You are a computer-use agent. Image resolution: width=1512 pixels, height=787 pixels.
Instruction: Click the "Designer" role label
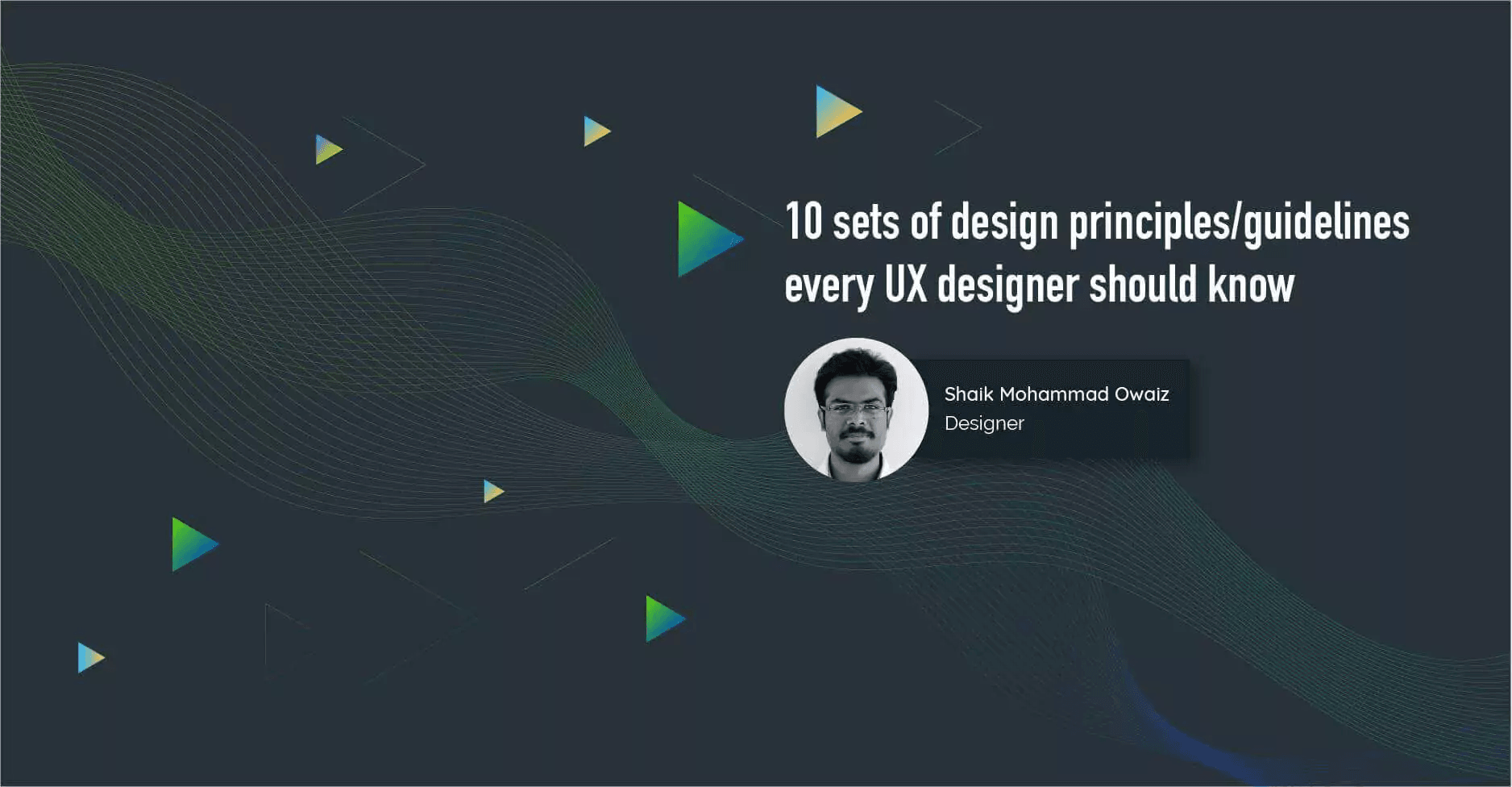[x=984, y=423]
